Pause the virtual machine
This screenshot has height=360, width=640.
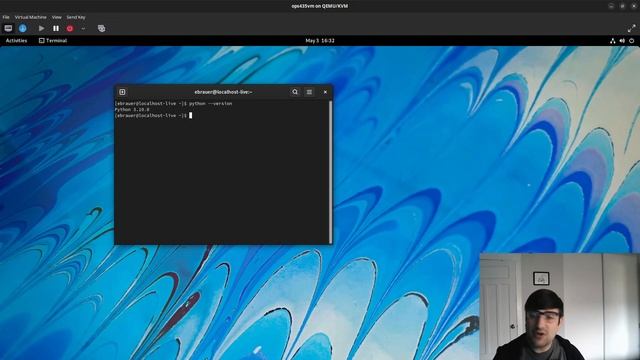56,28
